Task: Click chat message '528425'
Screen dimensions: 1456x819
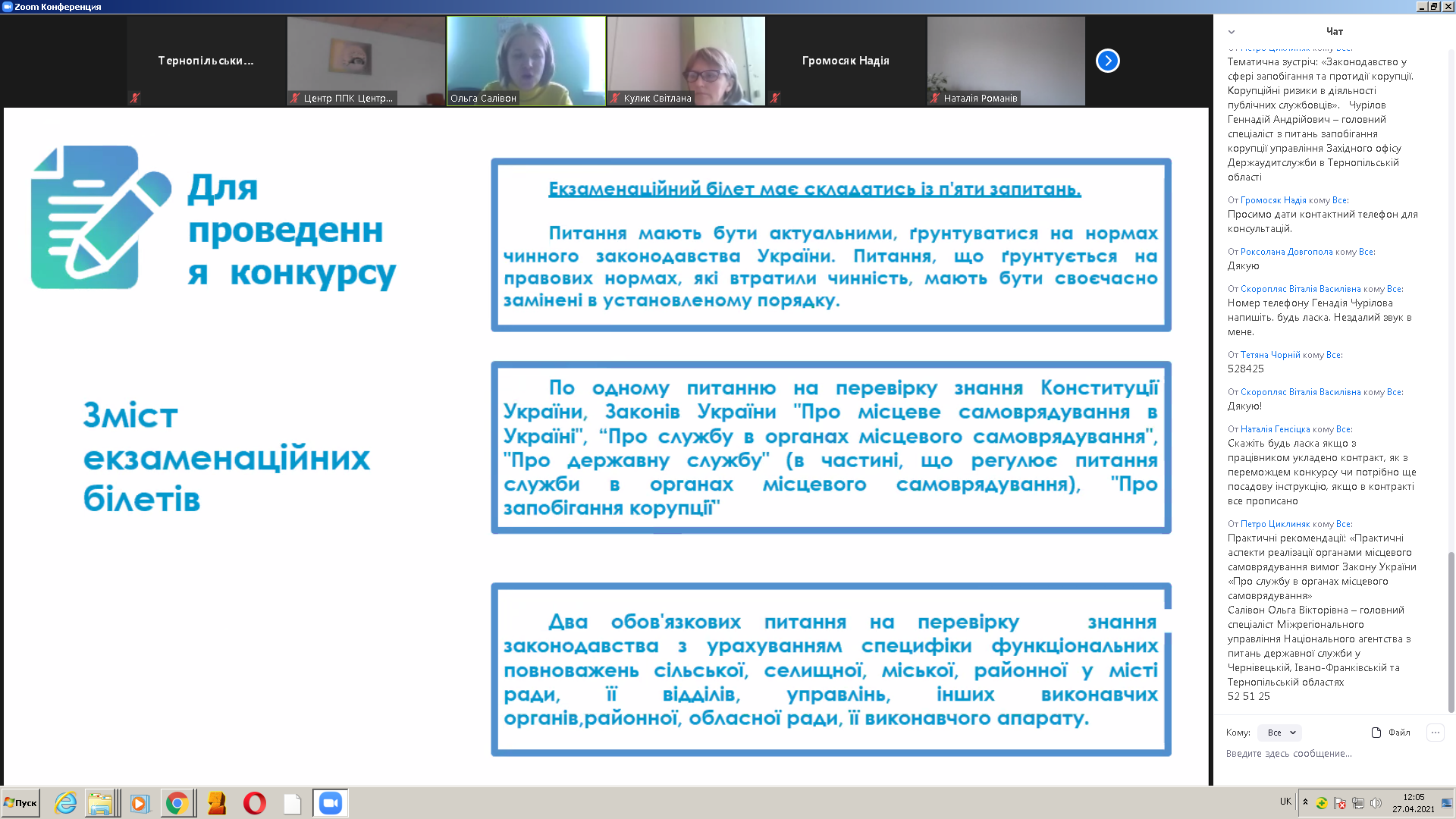Action: [x=1246, y=369]
